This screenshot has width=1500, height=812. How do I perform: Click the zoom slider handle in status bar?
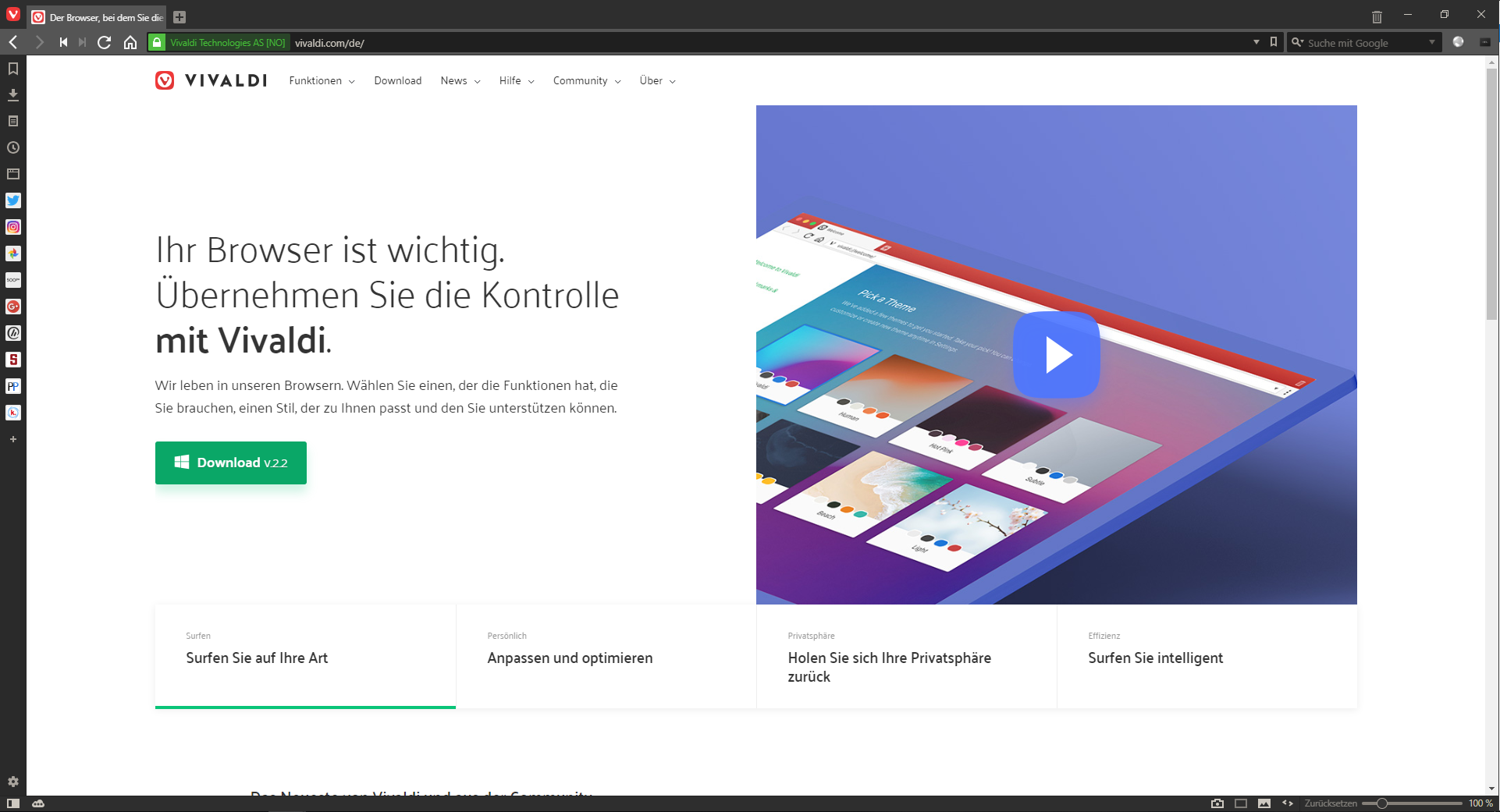click(1381, 803)
